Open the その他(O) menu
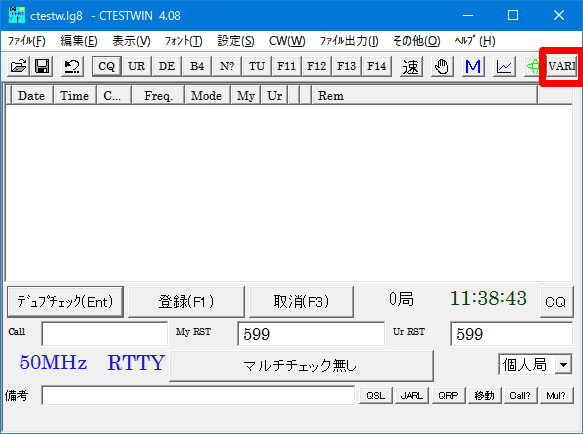 pos(416,41)
